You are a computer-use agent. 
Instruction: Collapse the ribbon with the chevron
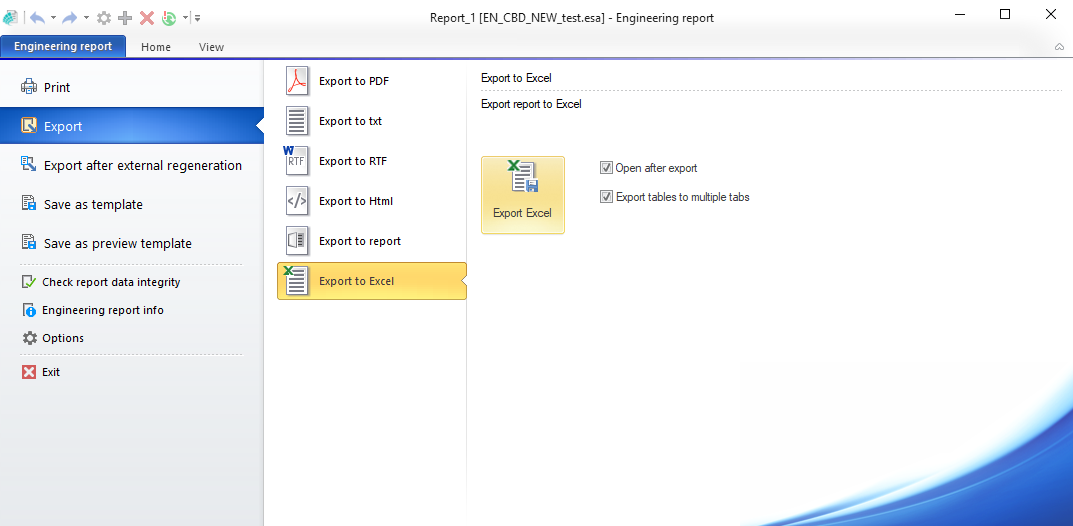coord(1059,47)
